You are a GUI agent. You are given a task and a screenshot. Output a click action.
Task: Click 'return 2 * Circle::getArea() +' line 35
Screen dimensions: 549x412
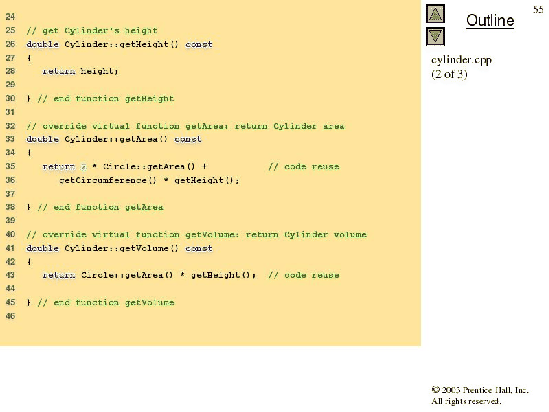coord(124,166)
